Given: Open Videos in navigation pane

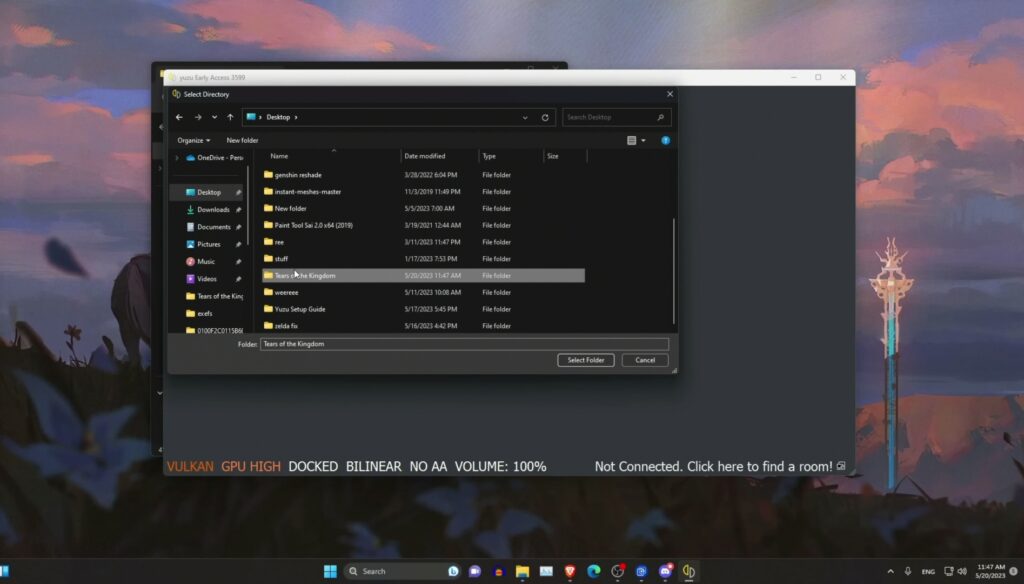Looking at the screenshot, I should tap(207, 279).
